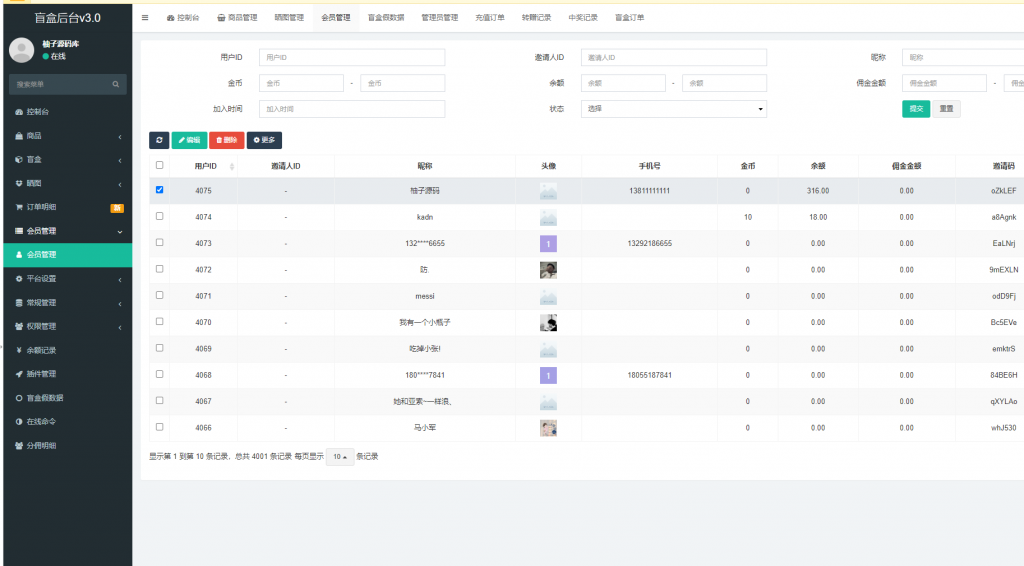Switch to the 中奖记录 top tab
Viewport: 1024px width, 566px height.
(x=583, y=18)
